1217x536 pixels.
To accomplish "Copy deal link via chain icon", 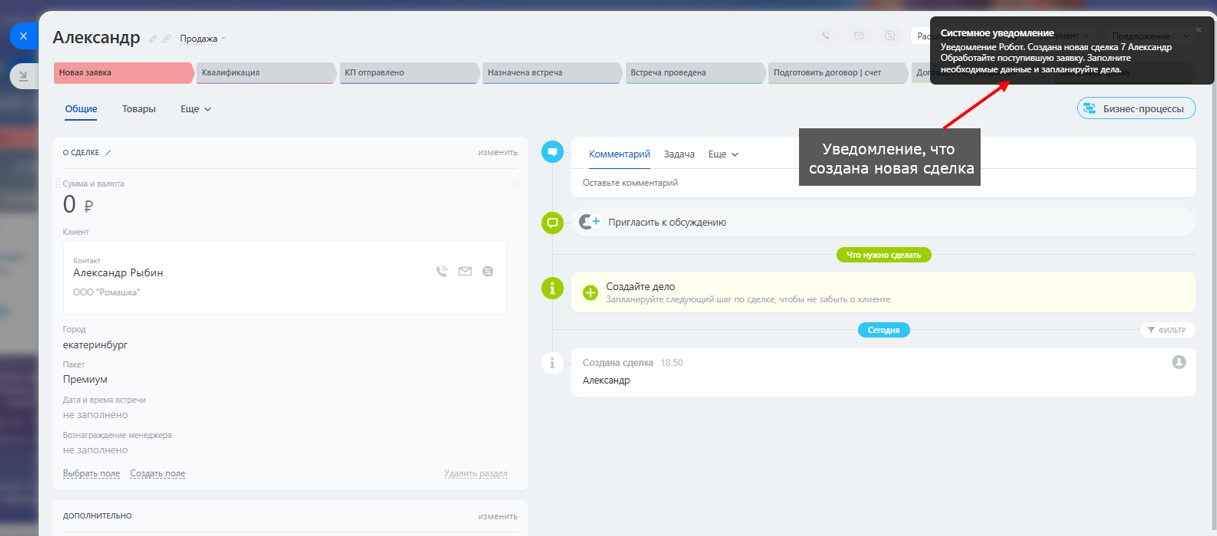I will pos(167,39).
